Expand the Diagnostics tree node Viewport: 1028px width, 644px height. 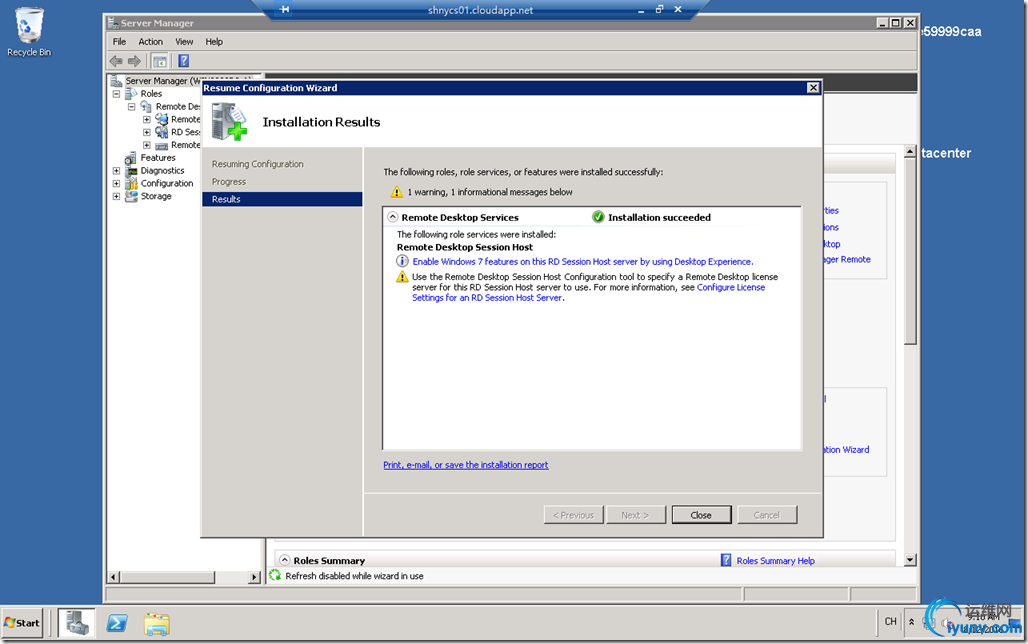pos(116,171)
